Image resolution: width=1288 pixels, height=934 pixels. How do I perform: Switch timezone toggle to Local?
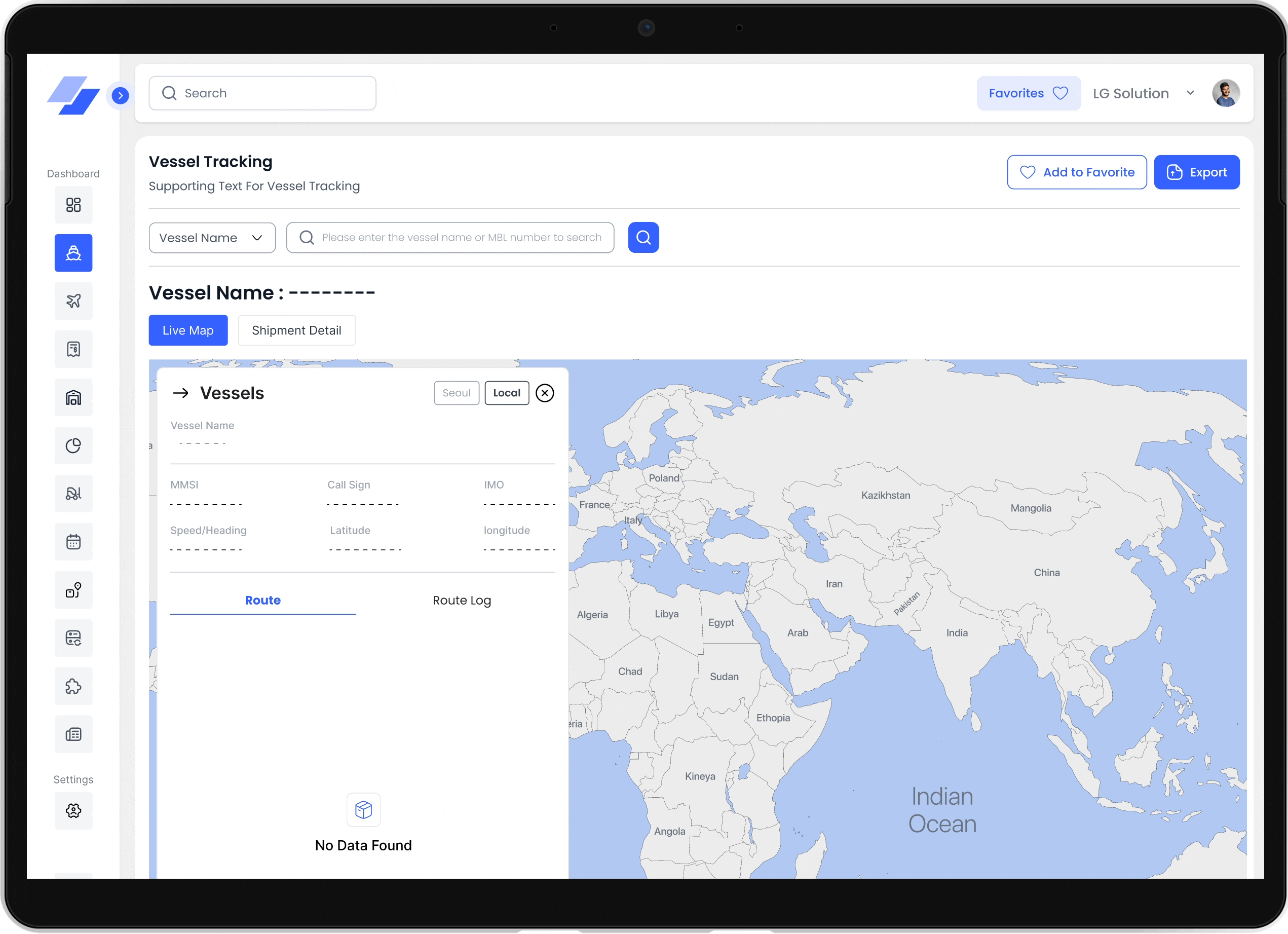click(506, 393)
